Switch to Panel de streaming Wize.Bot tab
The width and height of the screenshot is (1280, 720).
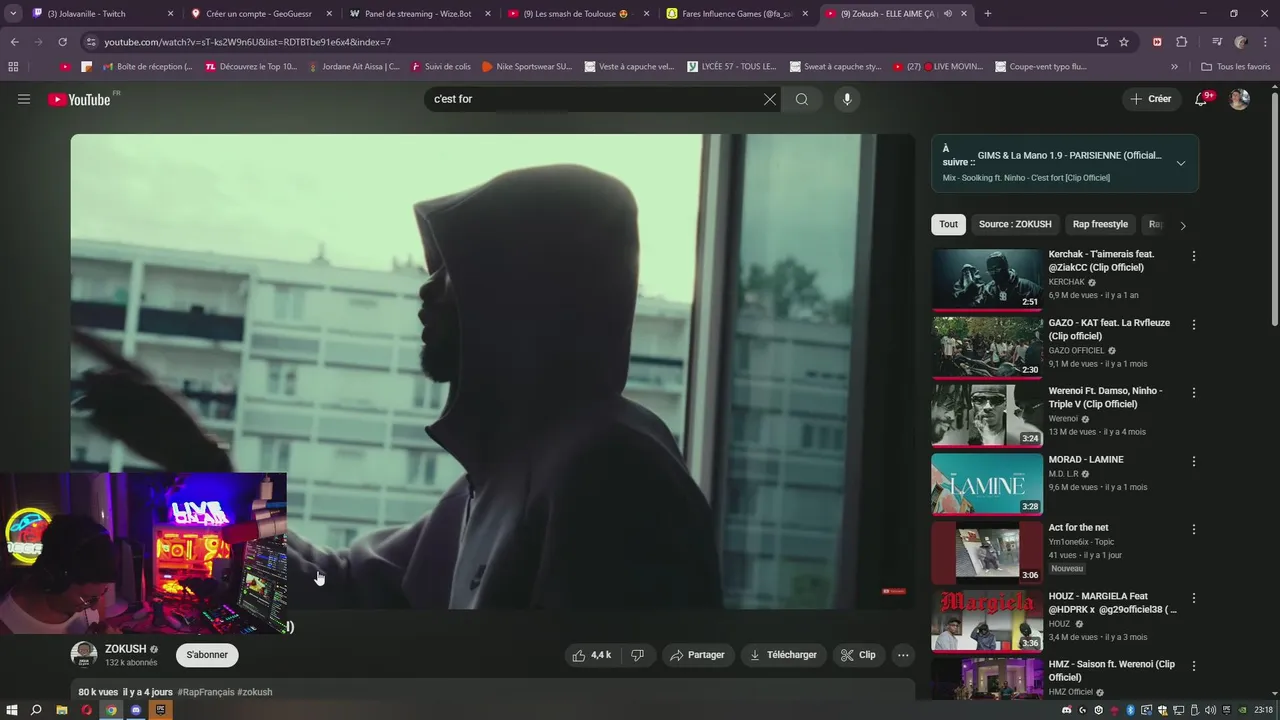[420, 14]
